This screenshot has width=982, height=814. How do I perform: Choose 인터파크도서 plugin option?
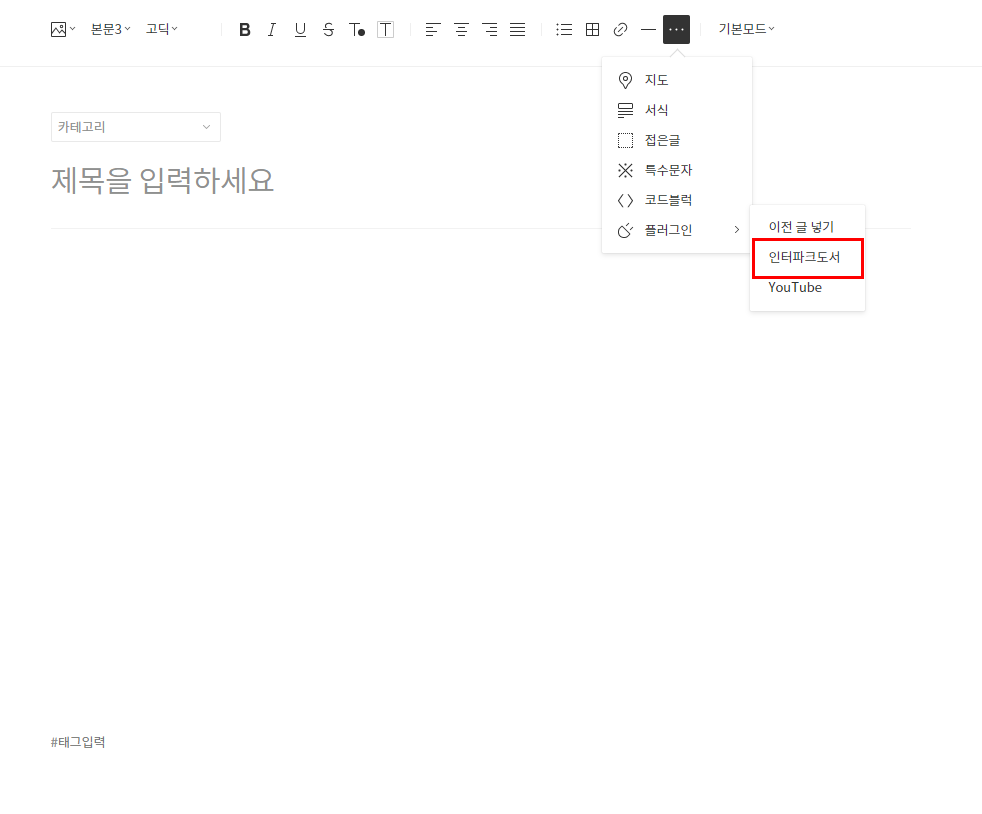click(x=807, y=257)
